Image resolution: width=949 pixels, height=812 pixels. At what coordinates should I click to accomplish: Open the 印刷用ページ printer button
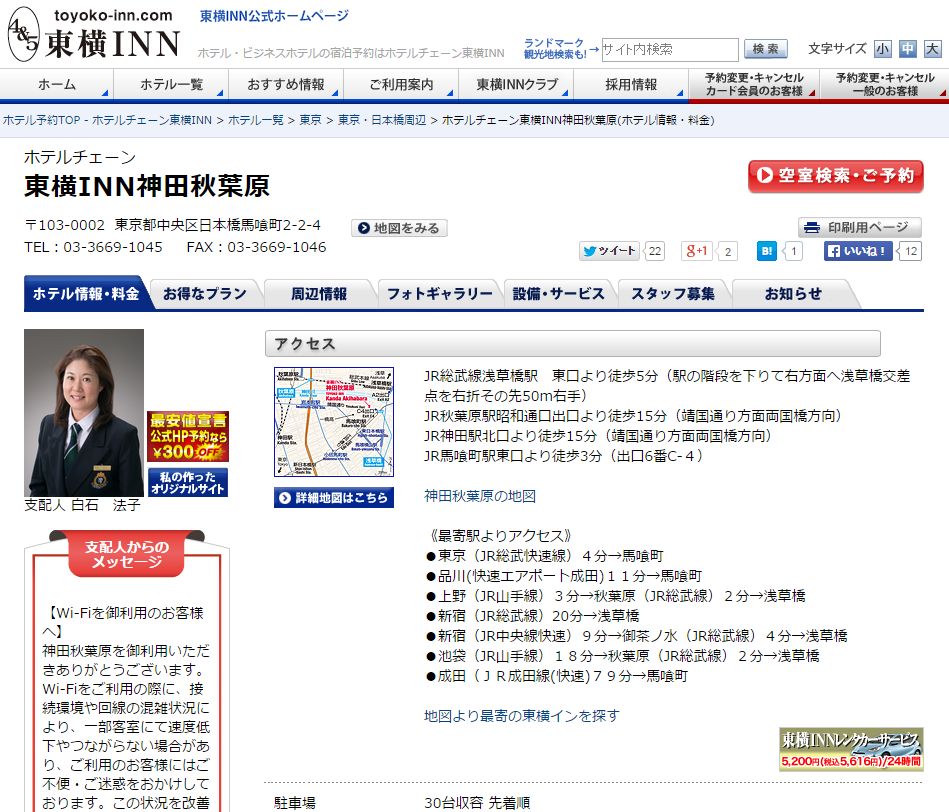(x=859, y=228)
